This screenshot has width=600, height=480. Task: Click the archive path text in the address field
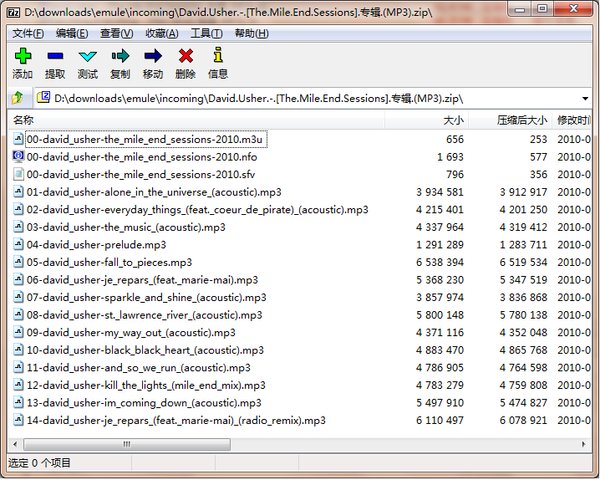point(258,98)
